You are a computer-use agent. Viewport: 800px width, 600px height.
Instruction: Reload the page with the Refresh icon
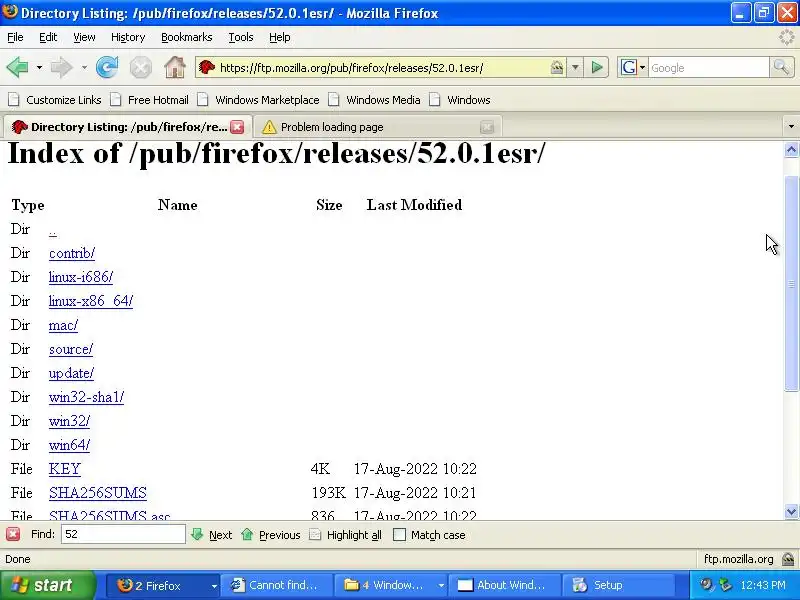tap(107, 67)
